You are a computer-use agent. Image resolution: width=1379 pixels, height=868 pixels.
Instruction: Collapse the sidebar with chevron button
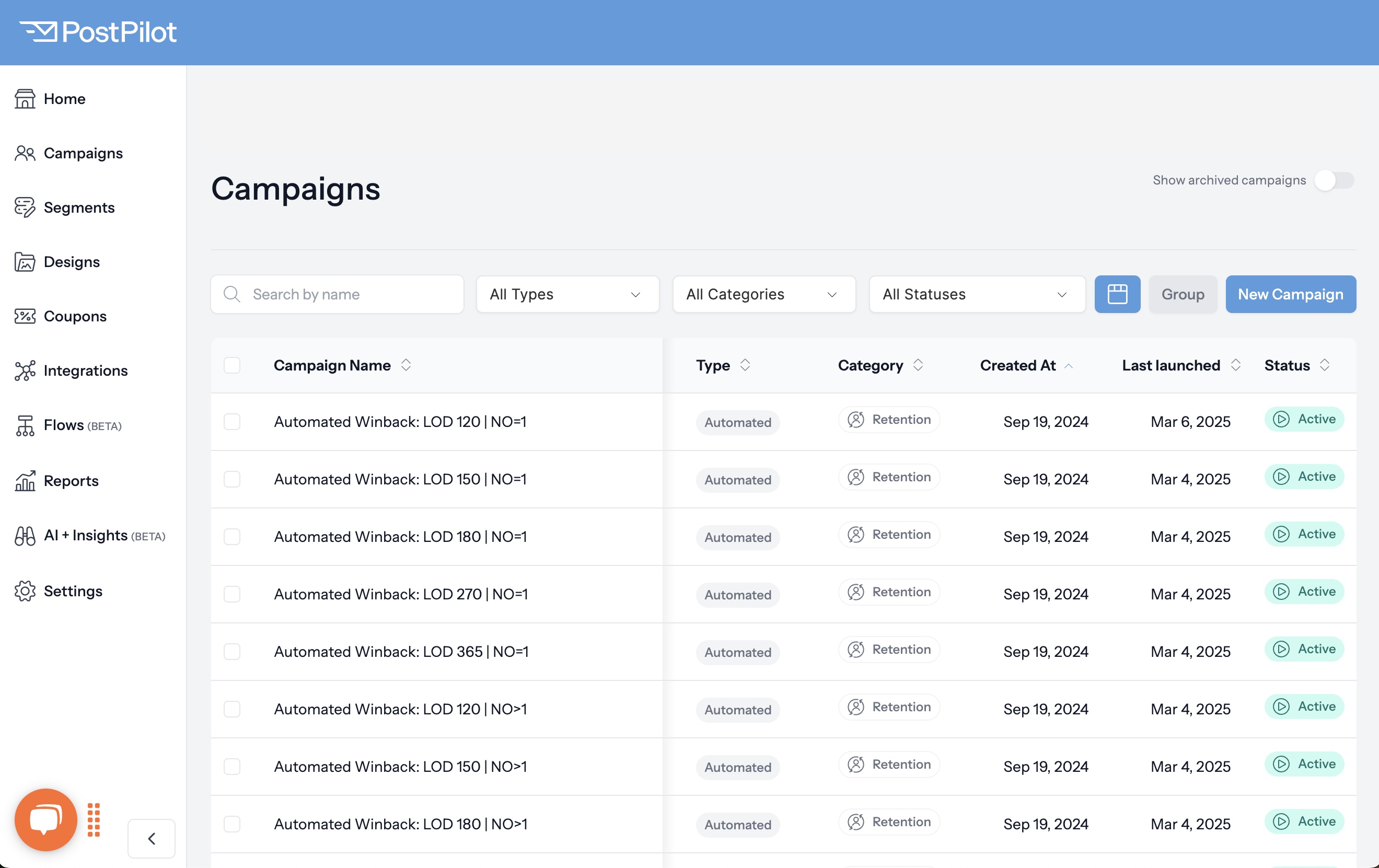151,839
